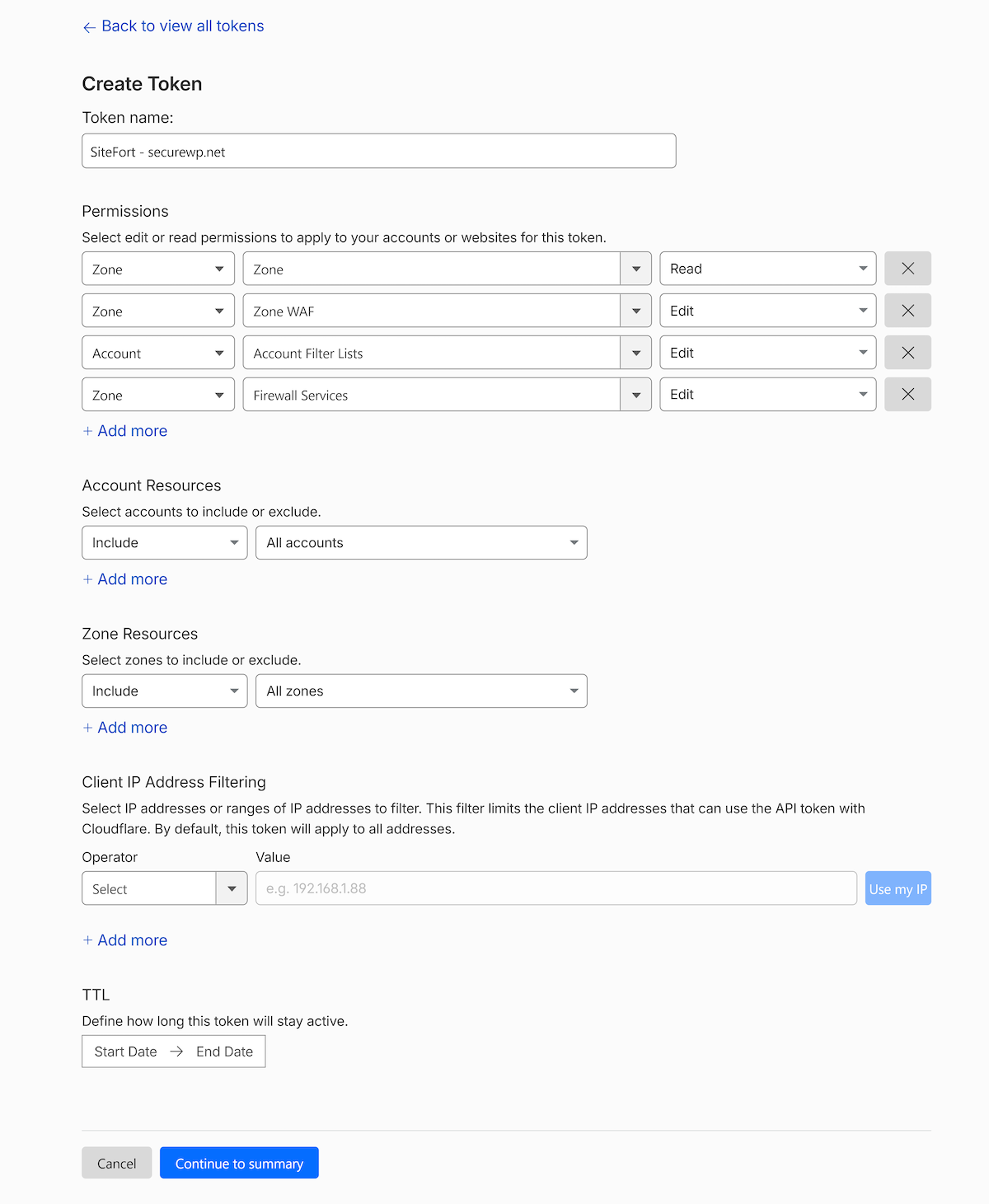Click the Use my IP button

[898, 888]
